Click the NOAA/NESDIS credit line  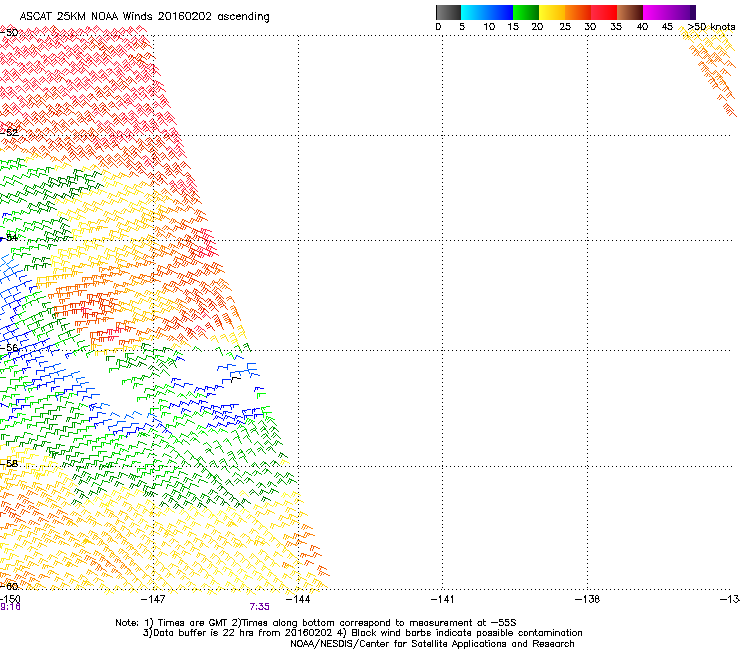point(432,644)
